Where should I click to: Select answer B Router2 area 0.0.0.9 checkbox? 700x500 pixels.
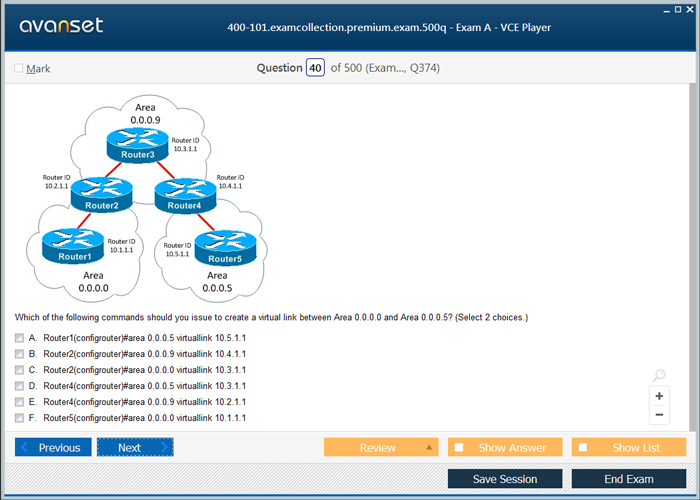(19, 354)
